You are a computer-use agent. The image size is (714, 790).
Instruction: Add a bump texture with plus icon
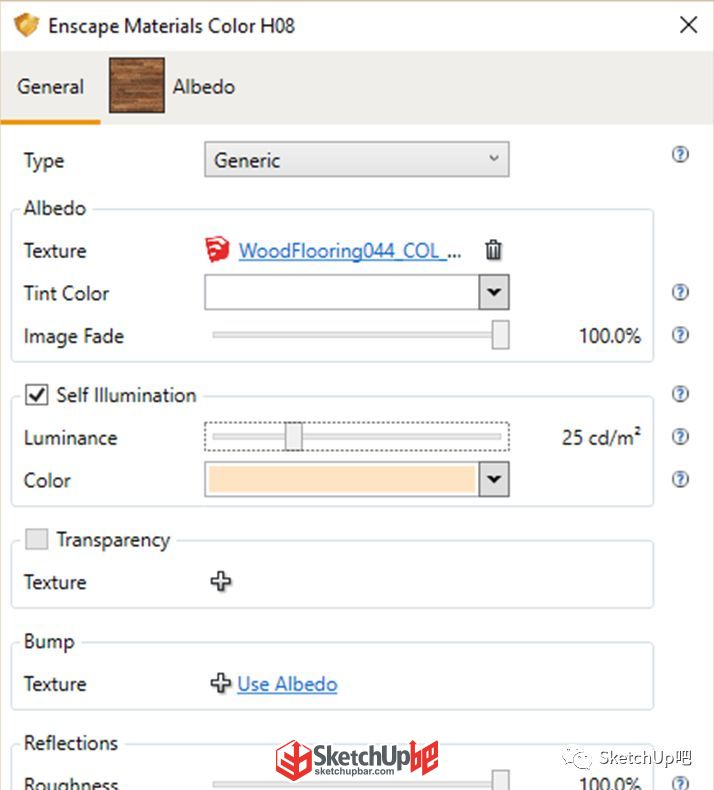pos(221,683)
